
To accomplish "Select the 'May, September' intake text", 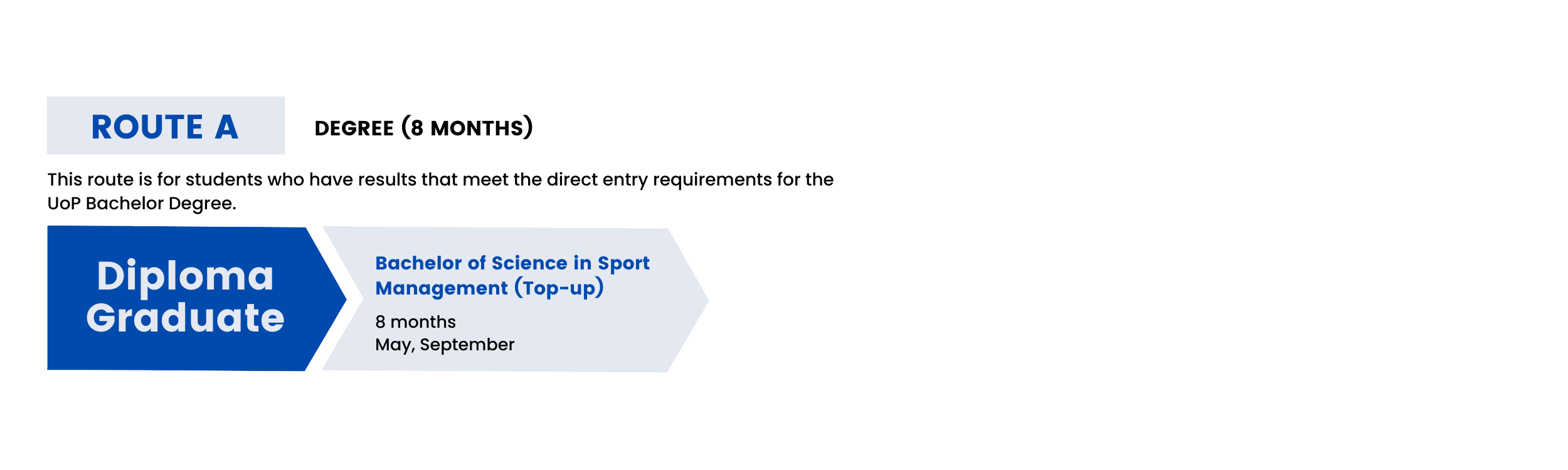I will coord(445,345).
